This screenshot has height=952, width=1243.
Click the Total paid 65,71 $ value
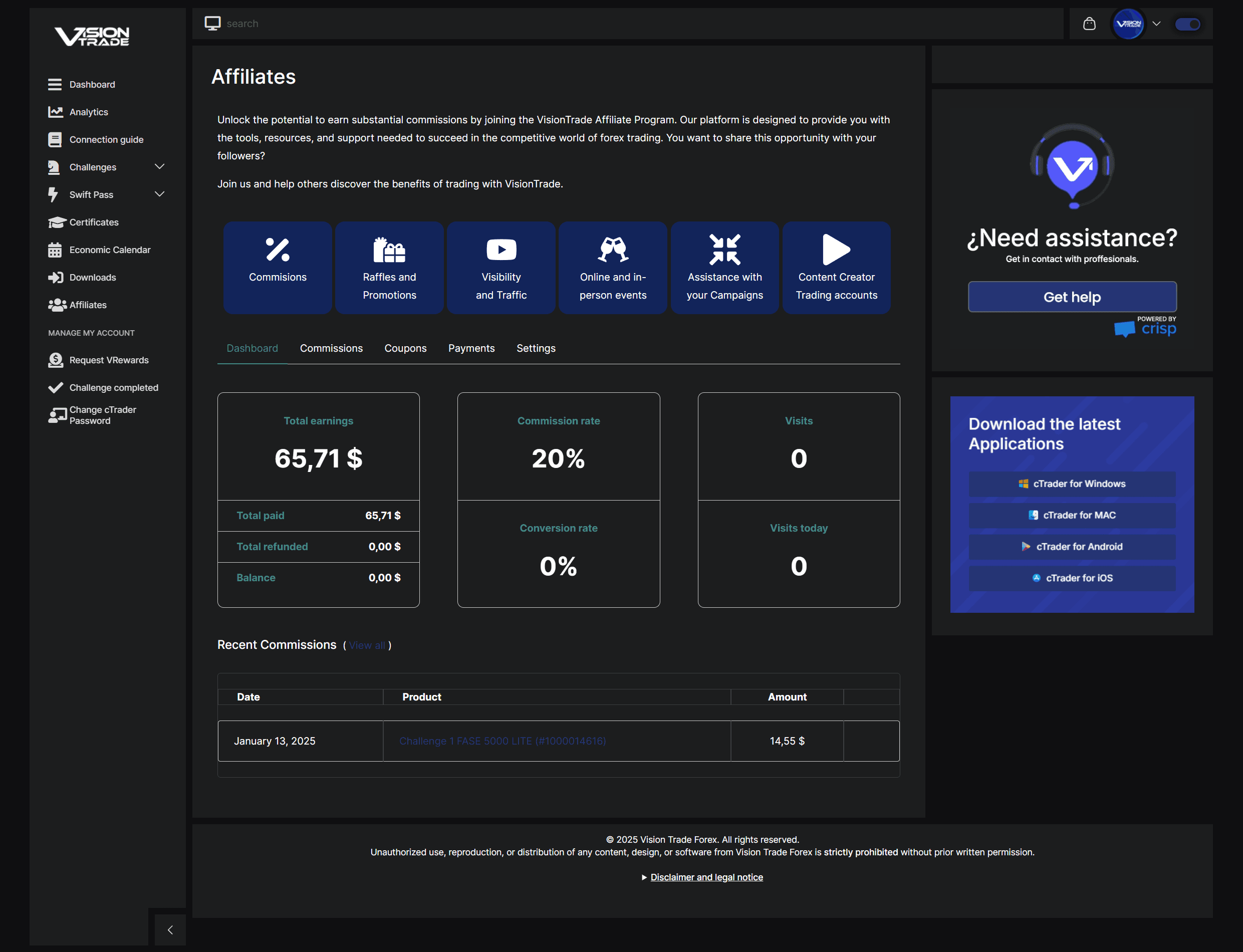click(x=383, y=516)
